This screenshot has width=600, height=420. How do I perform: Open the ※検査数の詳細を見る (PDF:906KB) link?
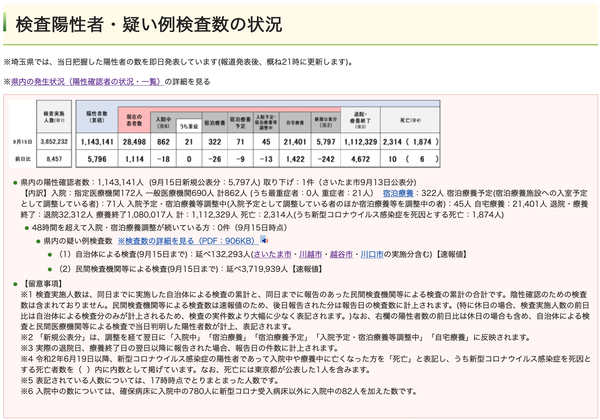pyautogui.click(x=186, y=241)
